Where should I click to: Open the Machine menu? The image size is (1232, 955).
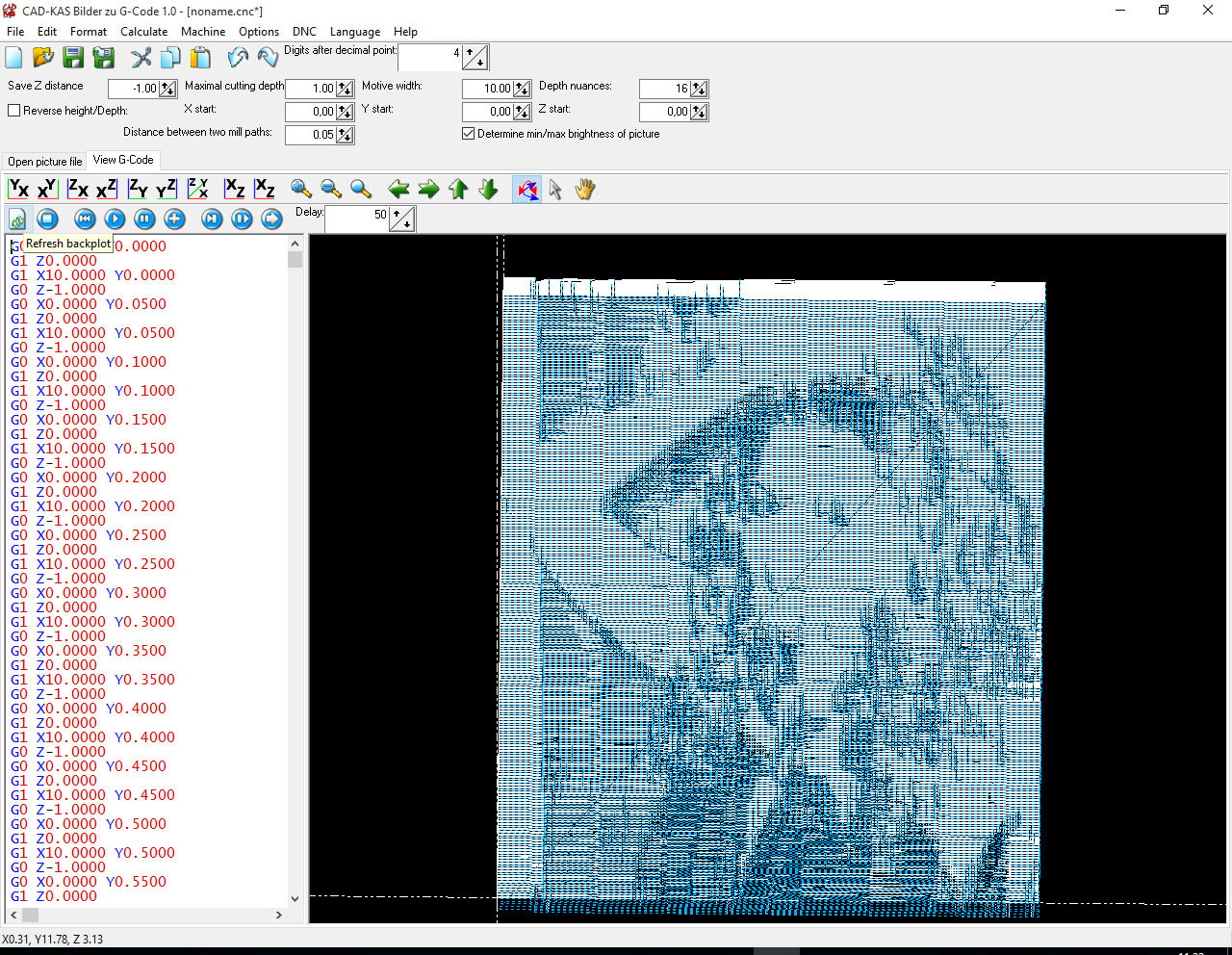[202, 32]
